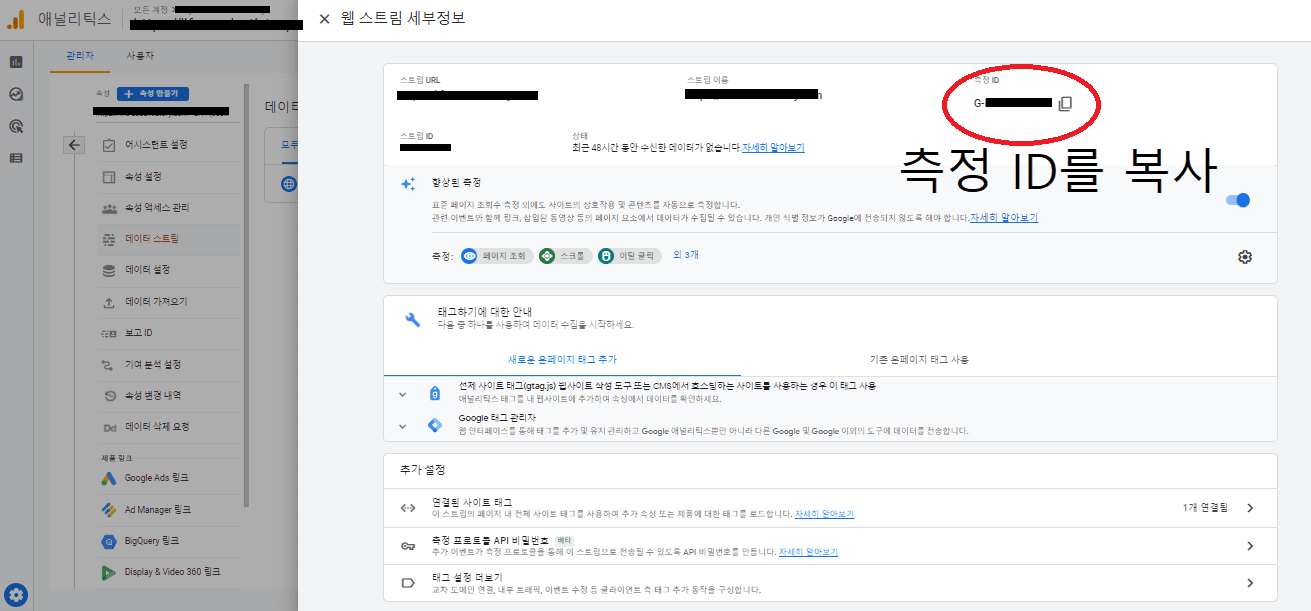Screen dimensions: 1311x611
Task: Open the bottom-left settings gear
Action: tap(16, 594)
